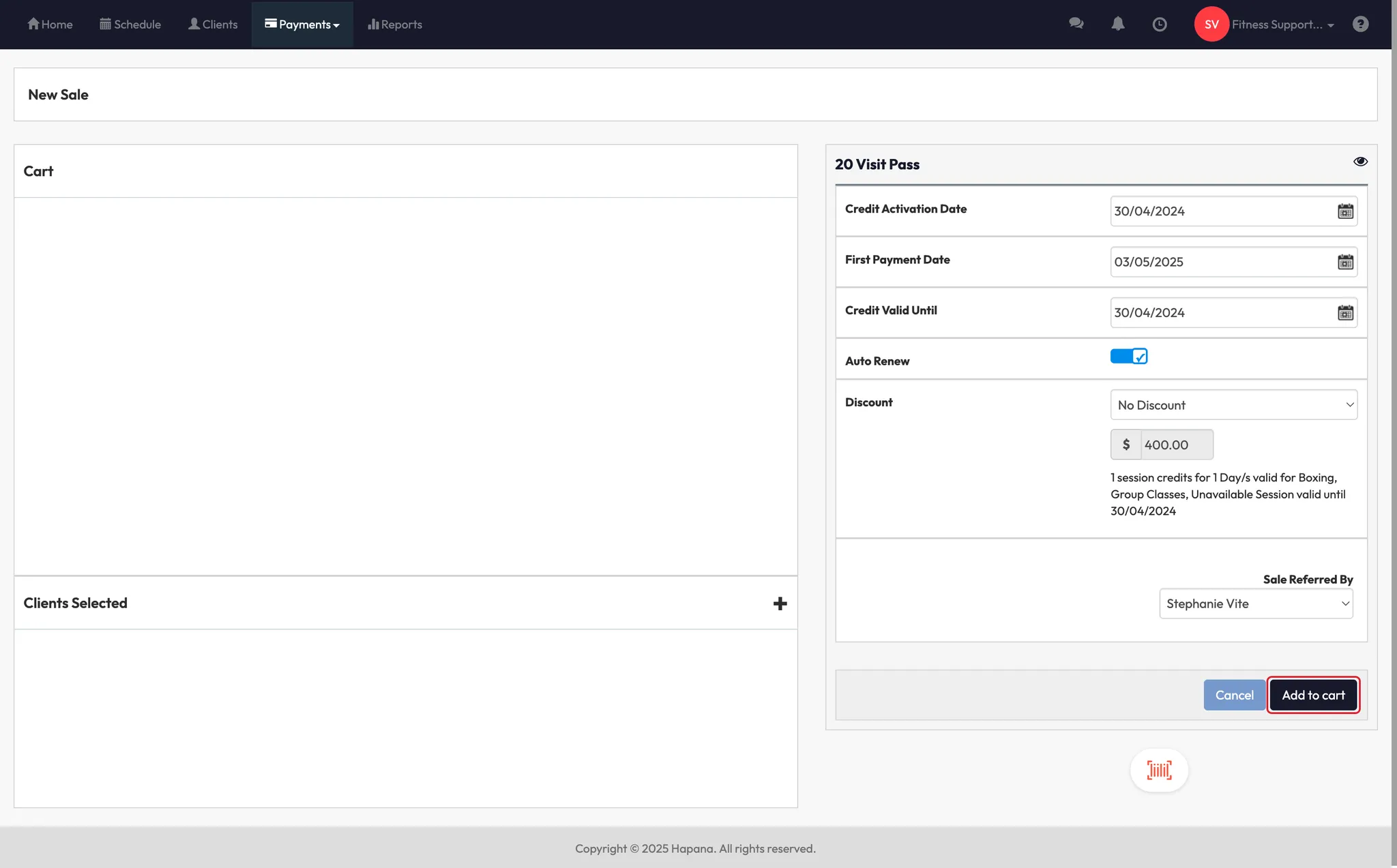The width and height of the screenshot is (1397, 868).
Task: Open the Schedule page
Action: (x=130, y=25)
